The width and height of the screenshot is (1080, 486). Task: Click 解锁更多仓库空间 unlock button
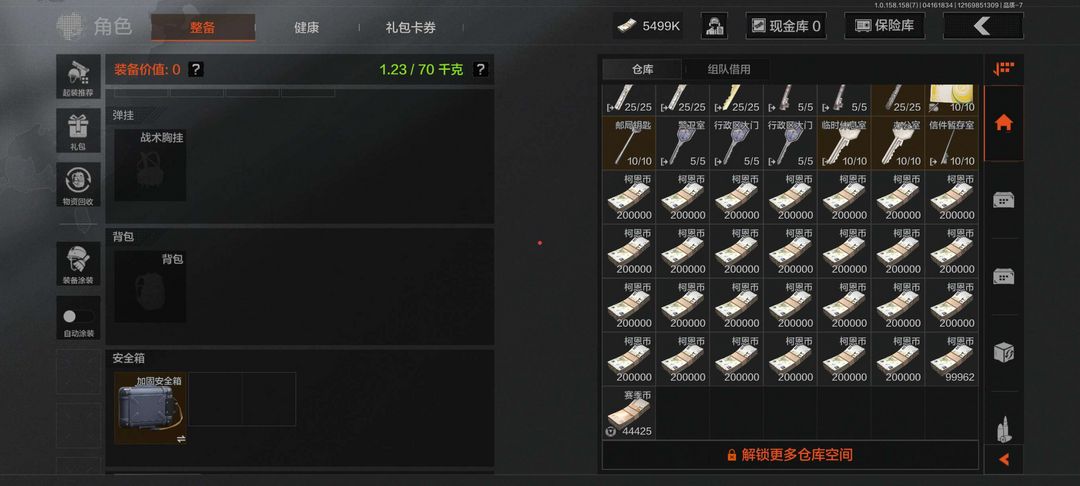pos(790,455)
